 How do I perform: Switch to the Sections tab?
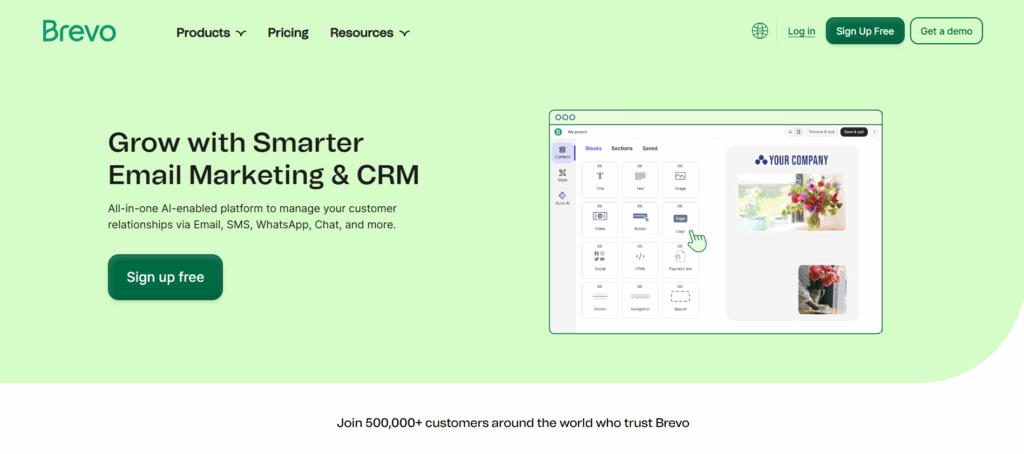tap(622, 149)
